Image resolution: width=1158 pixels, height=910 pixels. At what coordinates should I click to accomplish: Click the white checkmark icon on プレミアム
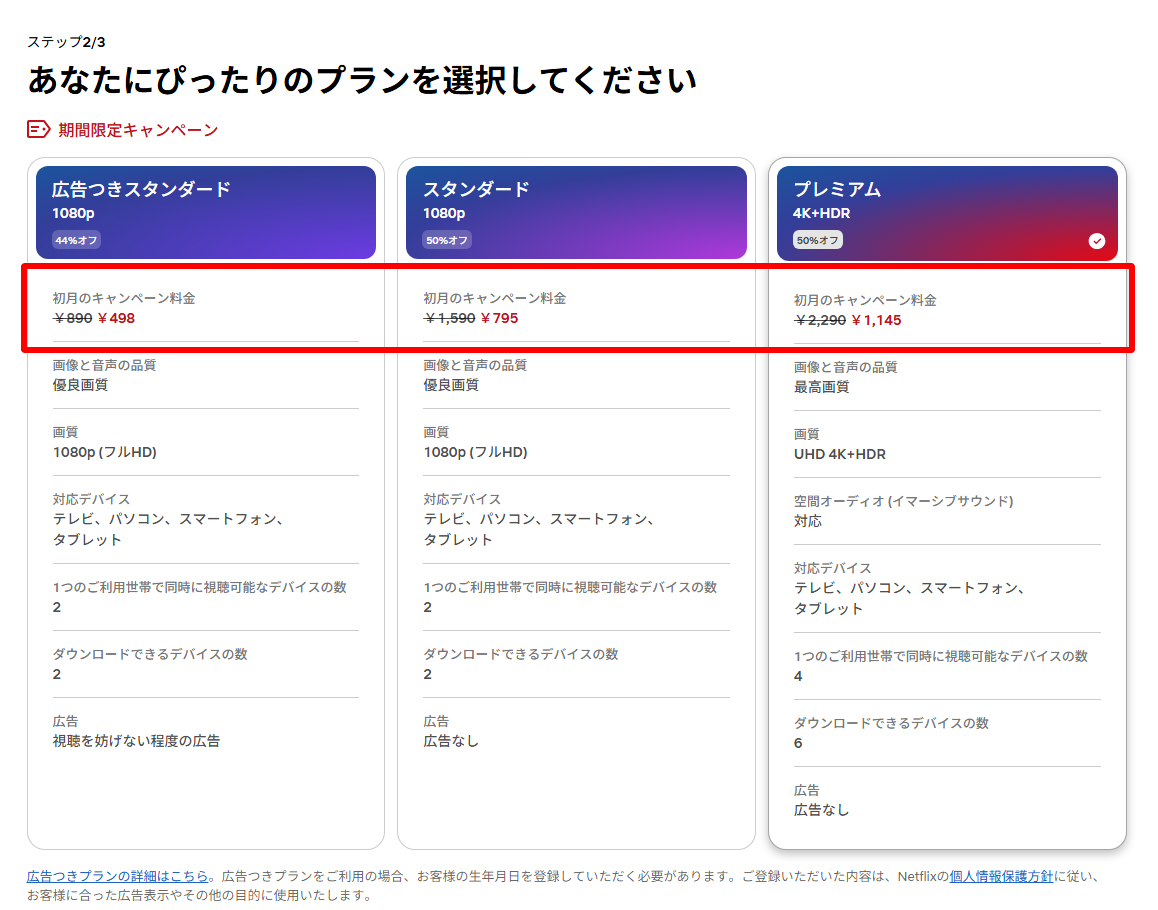(x=1096, y=241)
